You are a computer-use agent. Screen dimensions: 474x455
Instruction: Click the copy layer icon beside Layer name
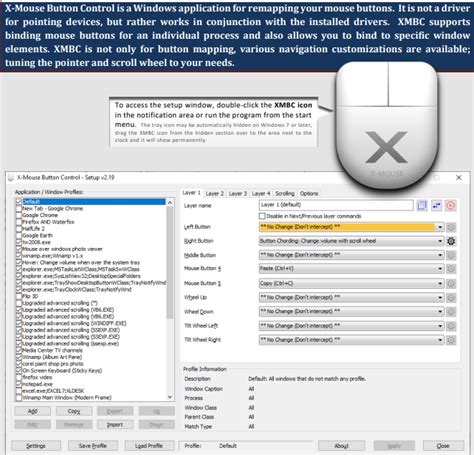[x=422, y=206]
